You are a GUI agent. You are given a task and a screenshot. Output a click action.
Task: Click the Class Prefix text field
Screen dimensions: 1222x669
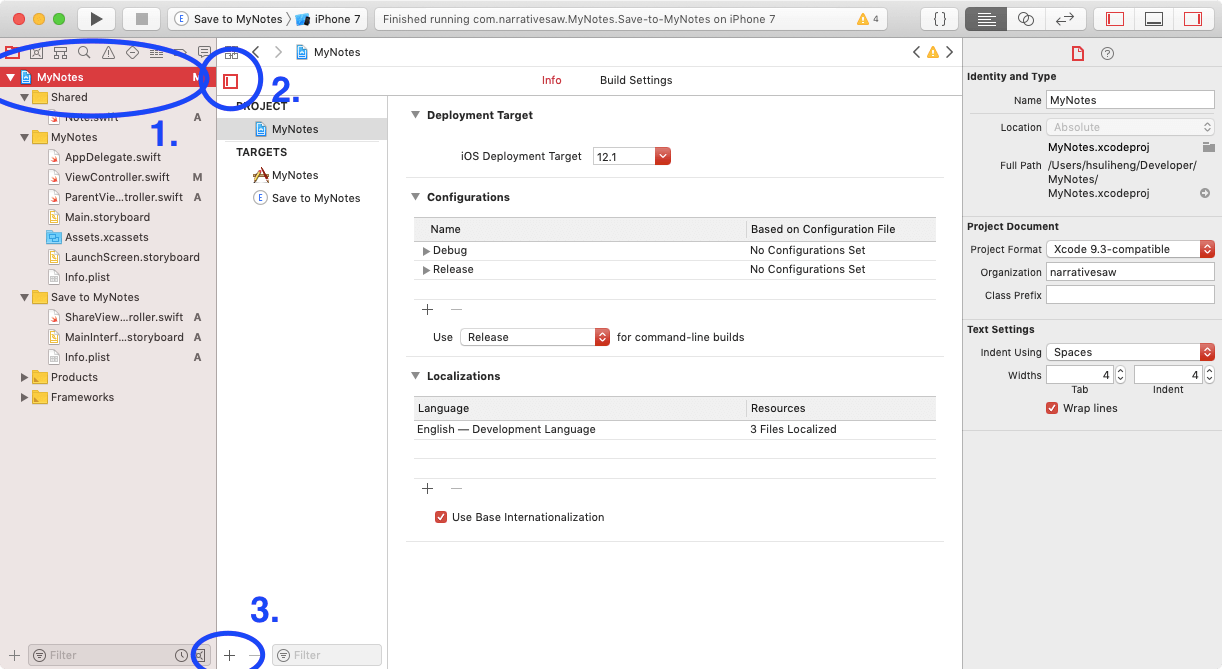tap(1130, 295)
